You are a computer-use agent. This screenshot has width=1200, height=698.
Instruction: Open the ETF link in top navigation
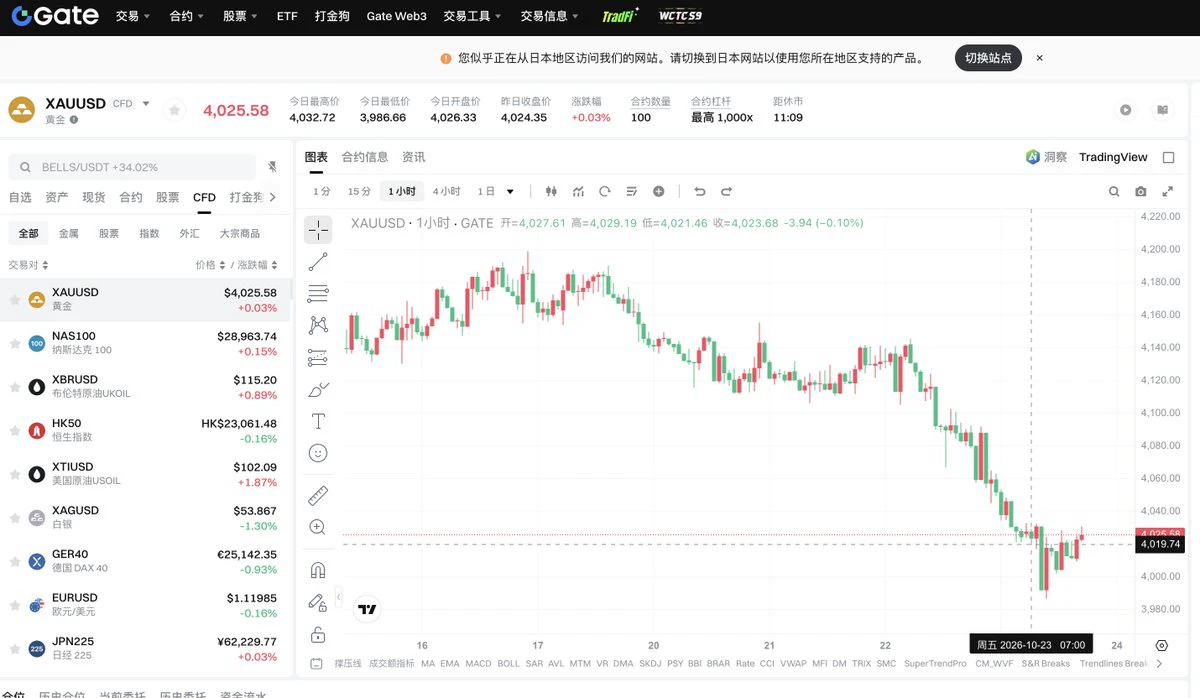pos(287,16)
